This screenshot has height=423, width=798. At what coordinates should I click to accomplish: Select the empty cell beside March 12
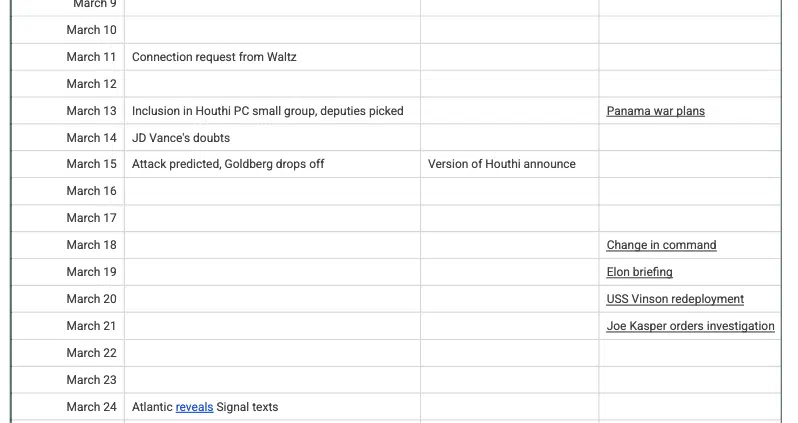pos(273,84)
